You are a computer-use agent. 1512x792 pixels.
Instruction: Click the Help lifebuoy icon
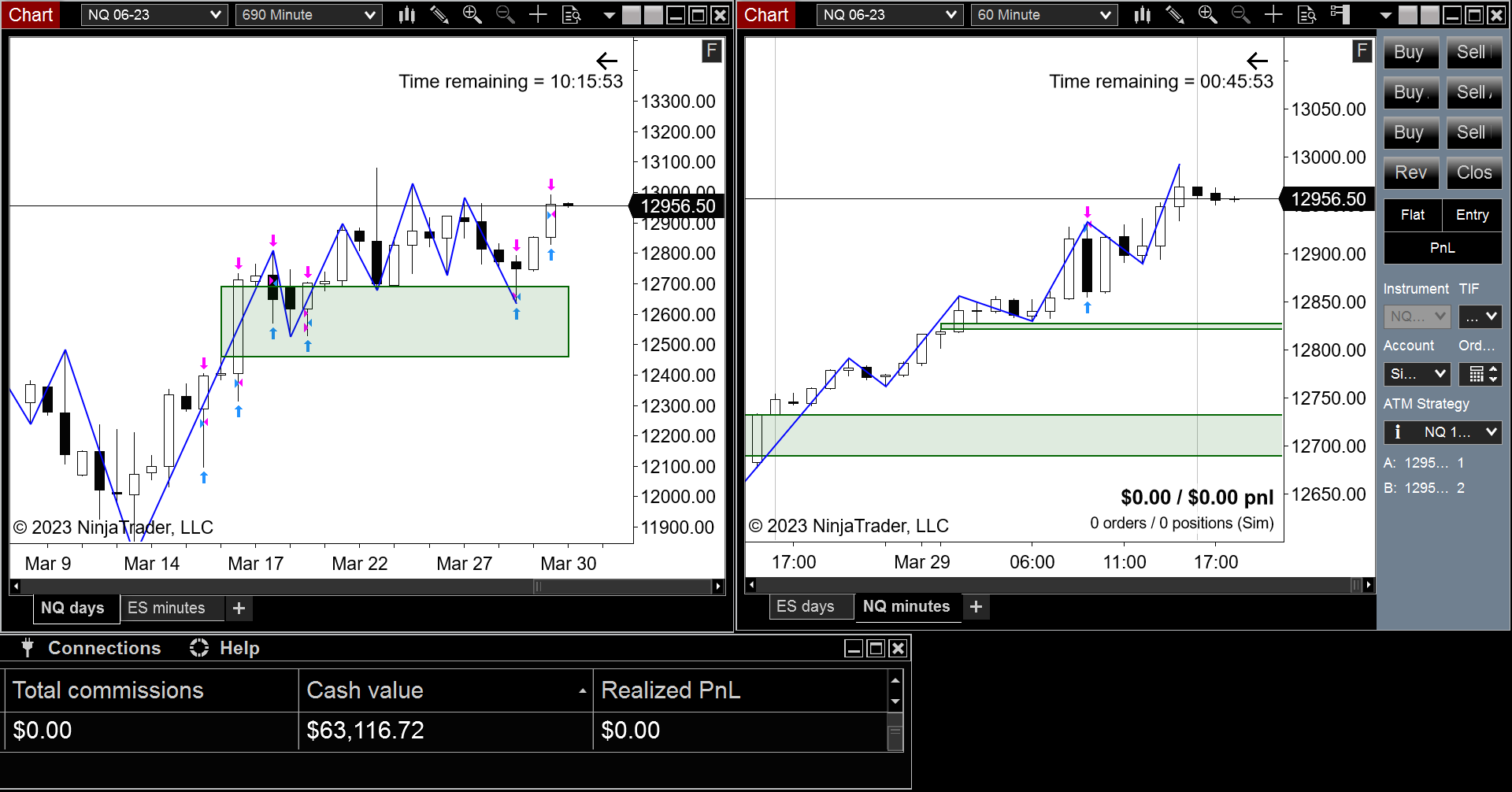(199, 647)
